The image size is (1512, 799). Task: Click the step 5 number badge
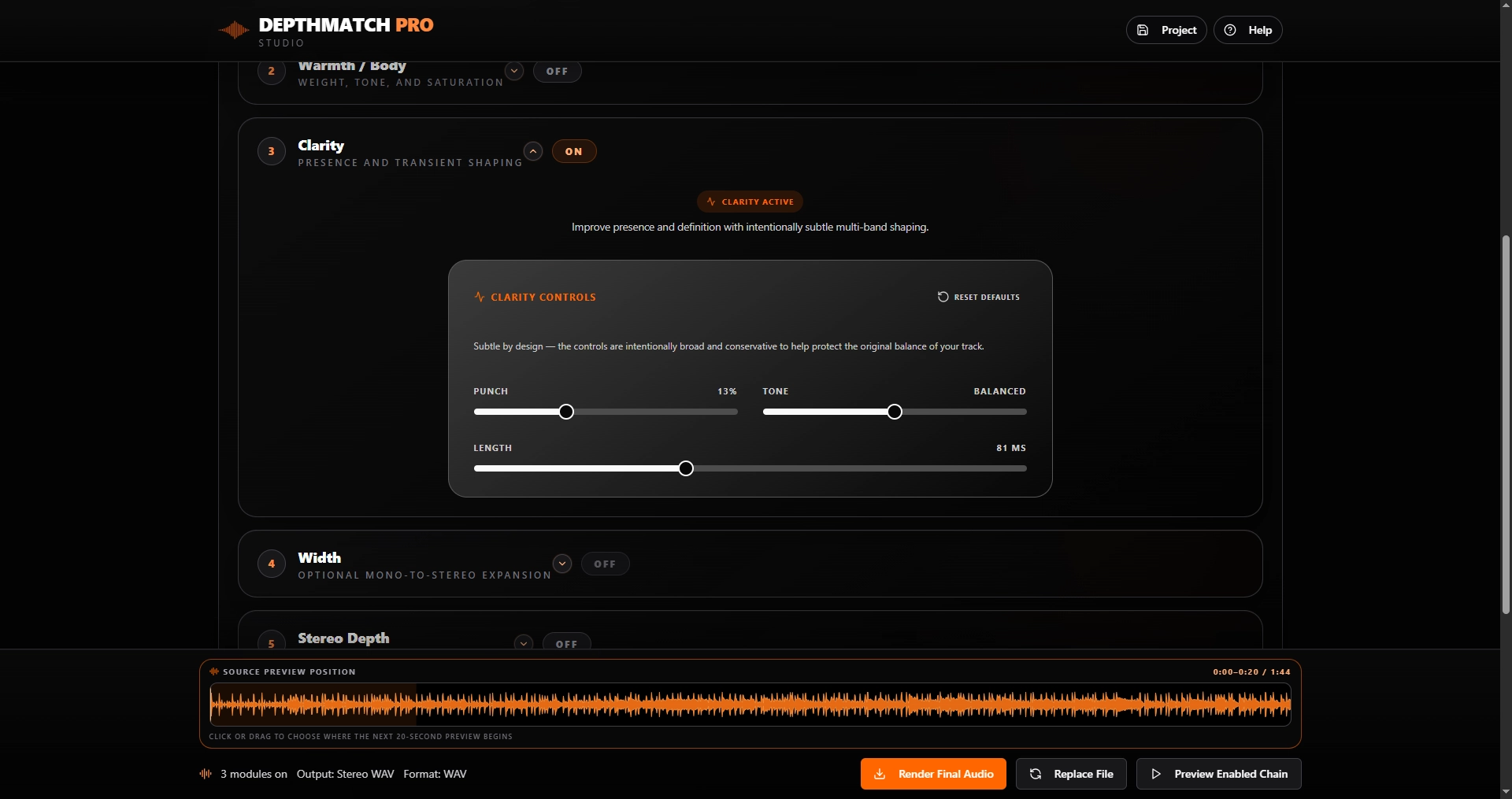coord(272,642)
